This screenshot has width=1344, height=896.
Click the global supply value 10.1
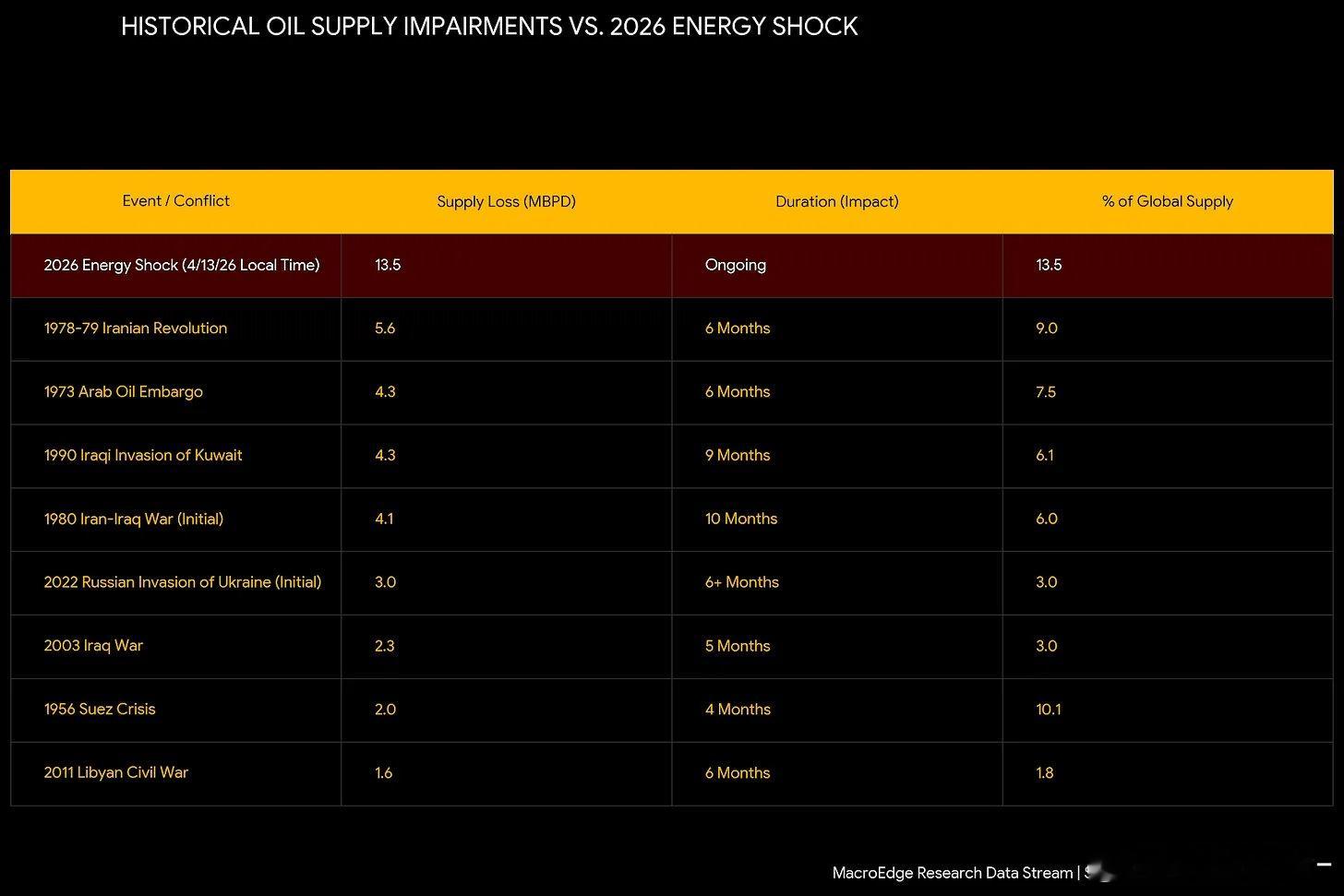[1049, 710]
